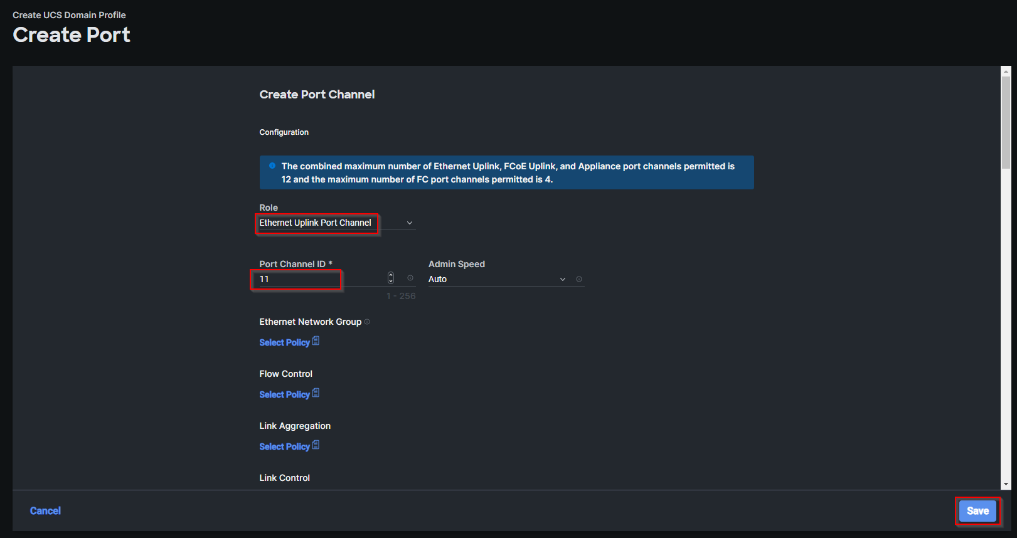The width and height of the screenshot is (1017, 538).
Task: Click the policy icon under Ethernet Network Group
Action: [316, 342]
